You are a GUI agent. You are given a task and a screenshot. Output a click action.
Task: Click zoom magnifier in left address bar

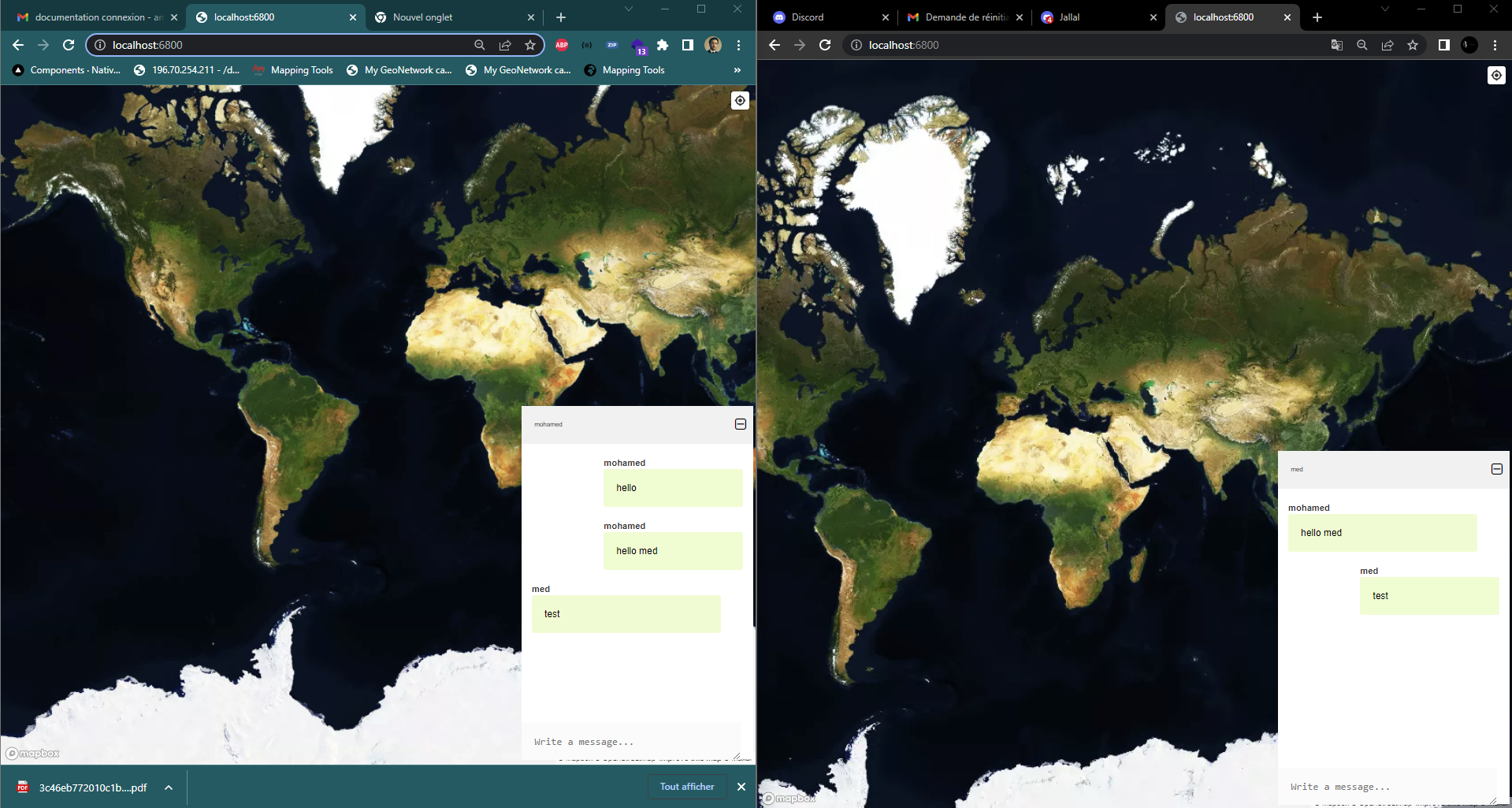pos(480,45)
